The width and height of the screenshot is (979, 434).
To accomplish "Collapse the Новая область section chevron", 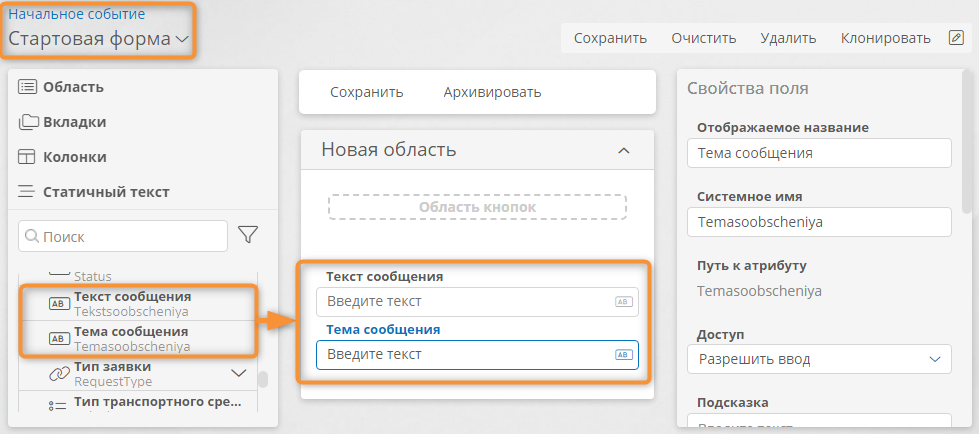I will tap(623, 150).
